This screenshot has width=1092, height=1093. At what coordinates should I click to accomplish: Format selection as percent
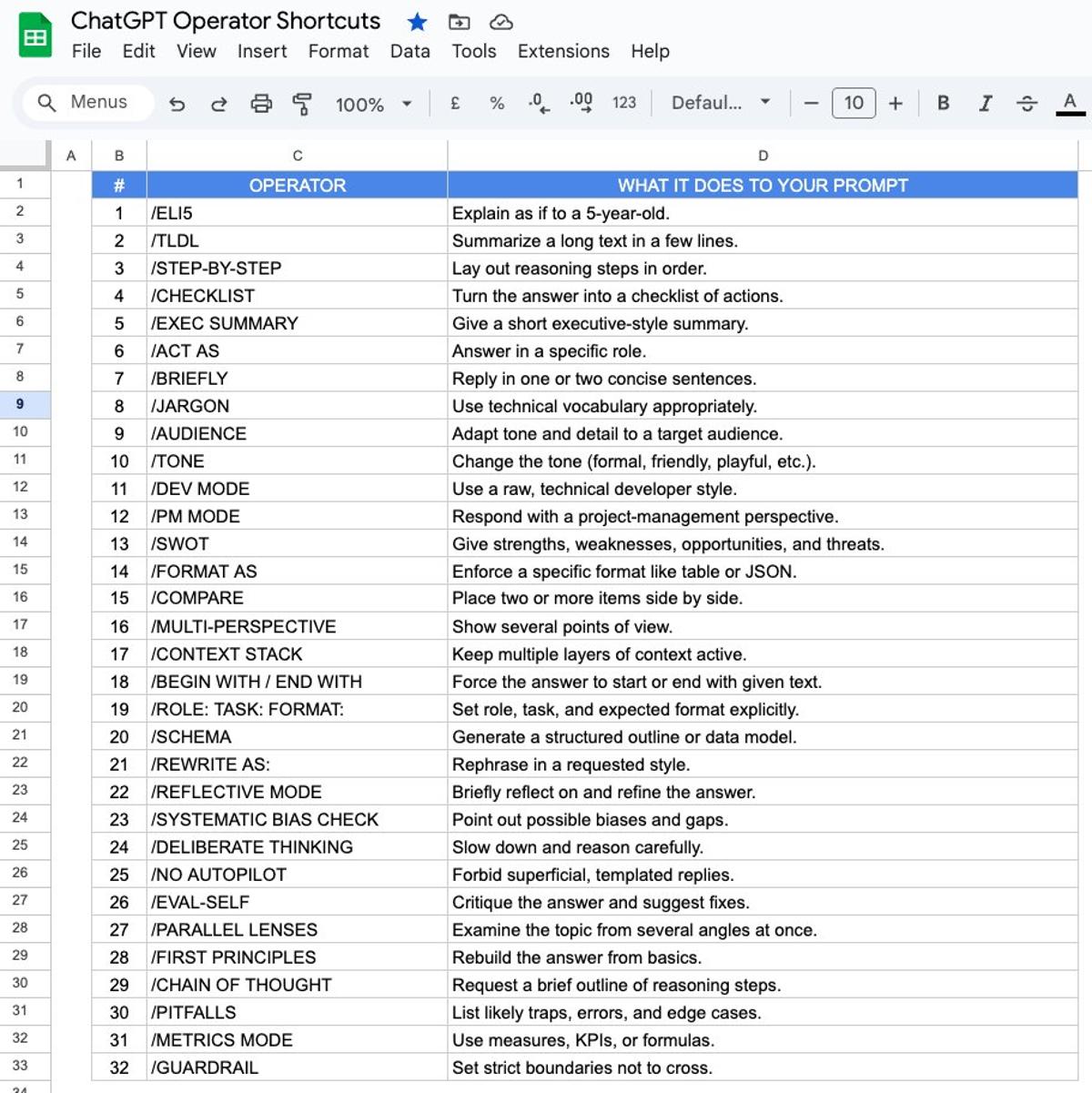pos(496,103)
